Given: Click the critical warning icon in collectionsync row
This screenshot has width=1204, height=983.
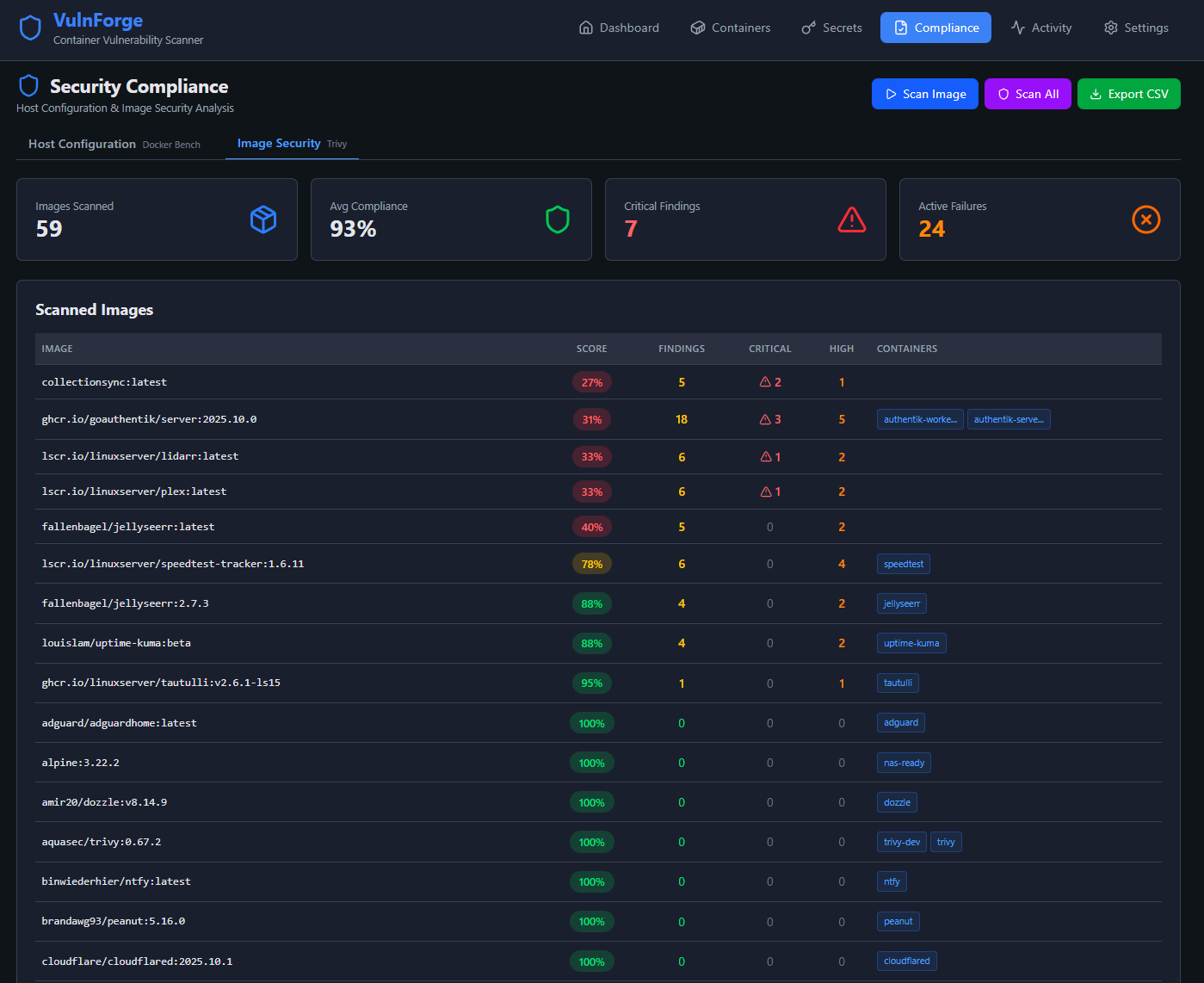Looking at the screenshot, I should click(x=765, y=382).
